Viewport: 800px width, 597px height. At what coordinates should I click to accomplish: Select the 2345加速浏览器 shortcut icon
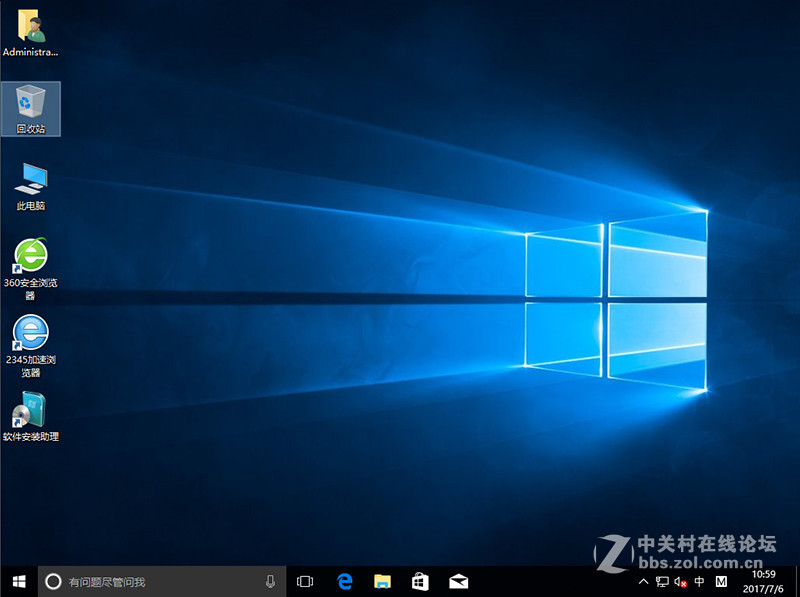[x=31, y=346]
